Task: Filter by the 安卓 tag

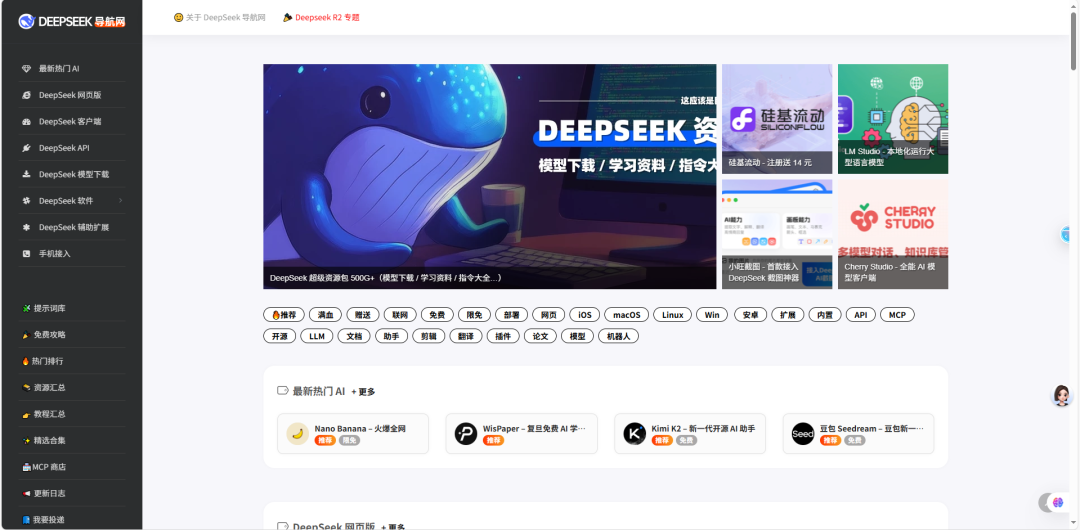Action: pos(750,315)
